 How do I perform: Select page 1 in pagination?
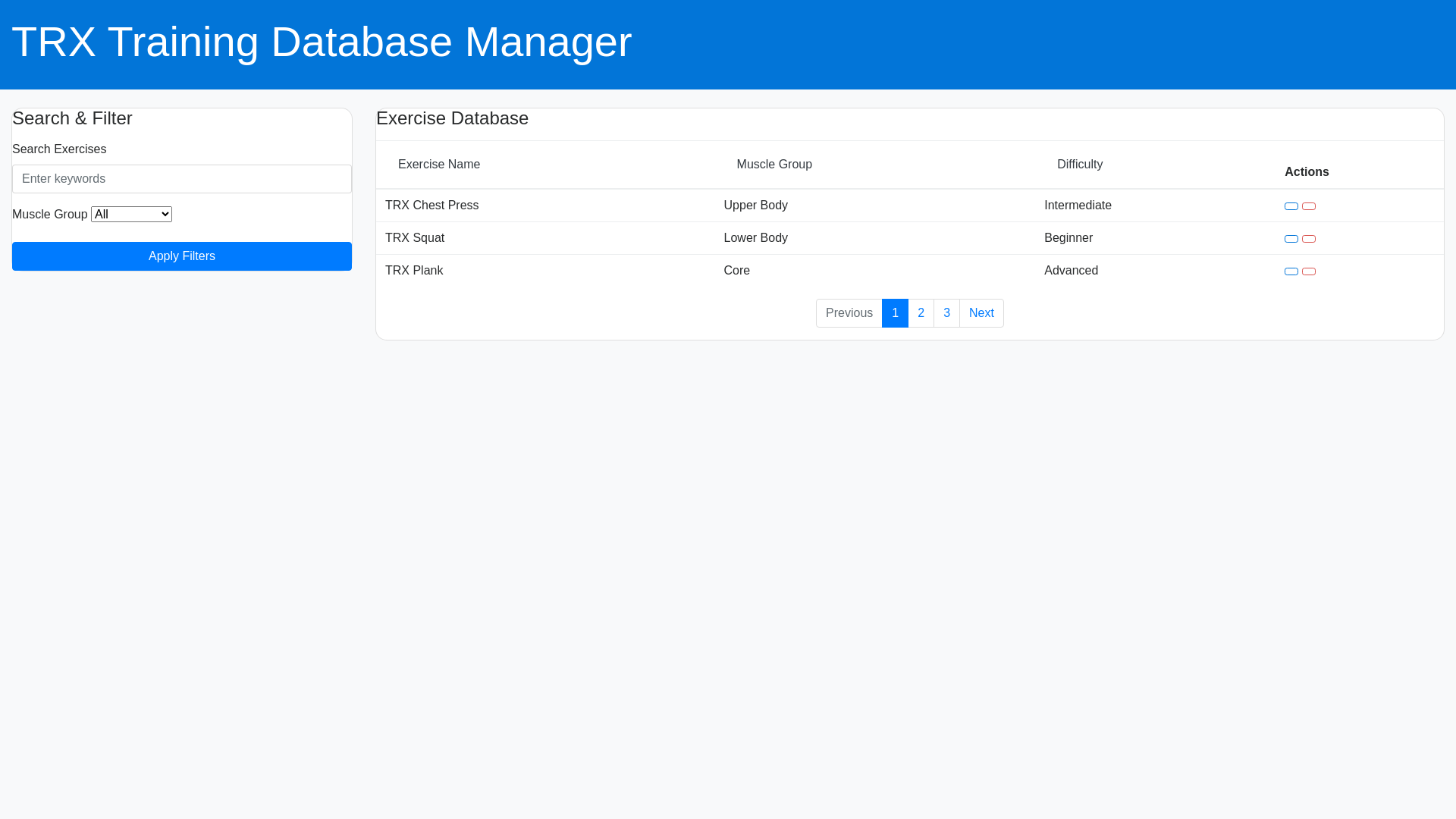point(895,313)
